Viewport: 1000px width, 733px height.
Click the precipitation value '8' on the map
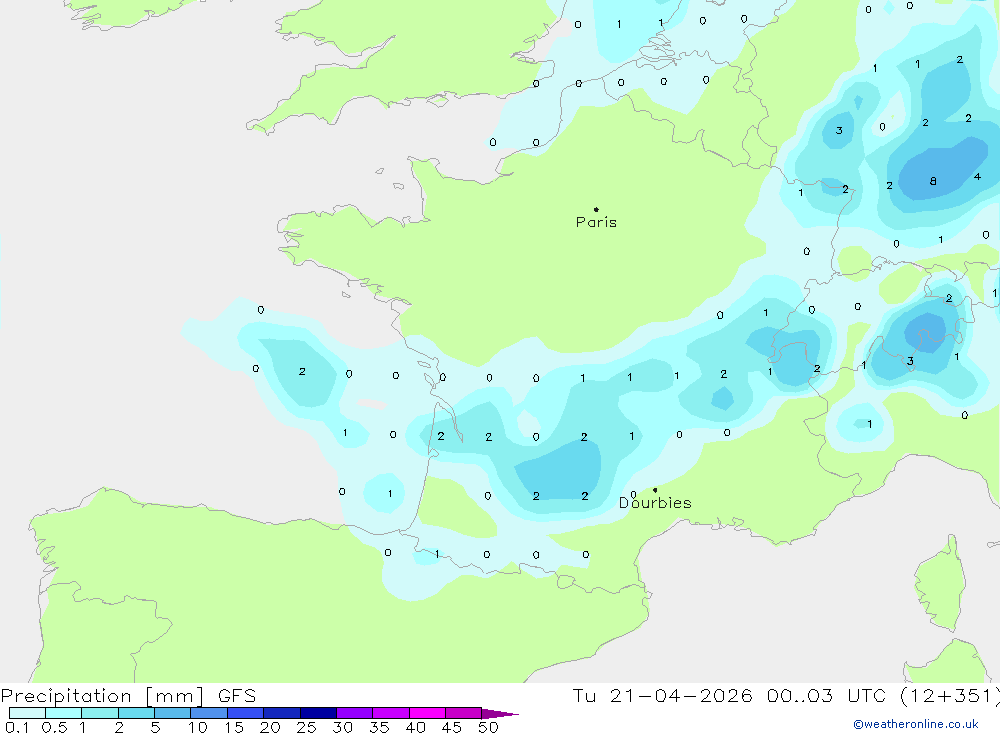point(933,181)
